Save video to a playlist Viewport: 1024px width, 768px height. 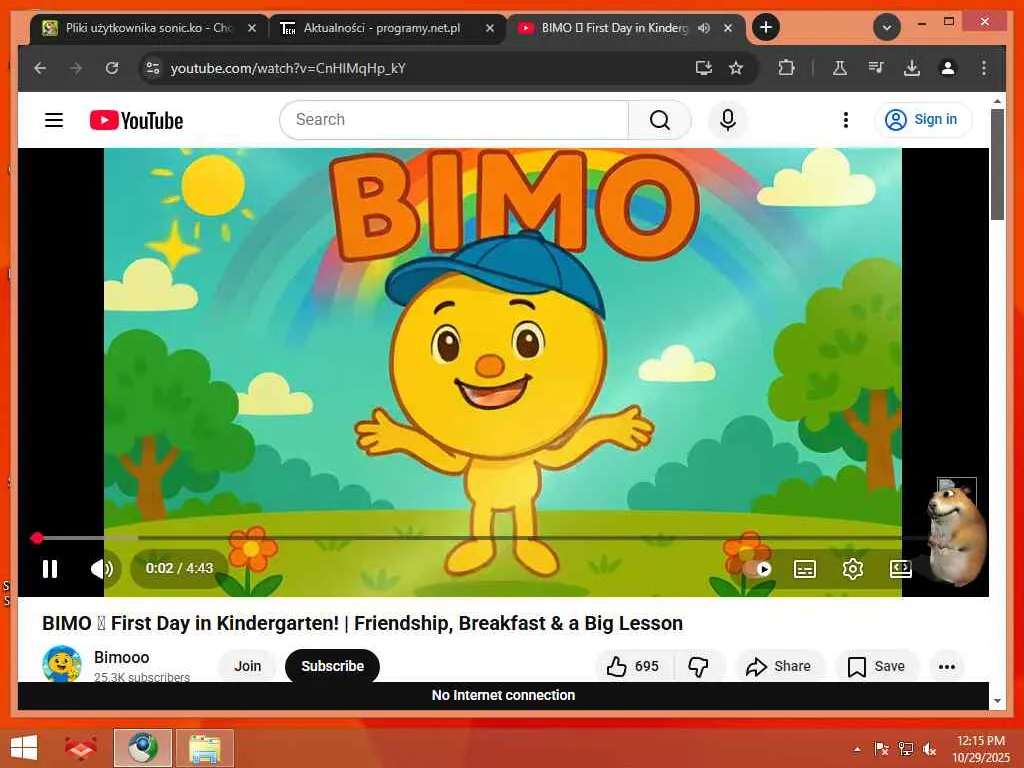point(876,666)
